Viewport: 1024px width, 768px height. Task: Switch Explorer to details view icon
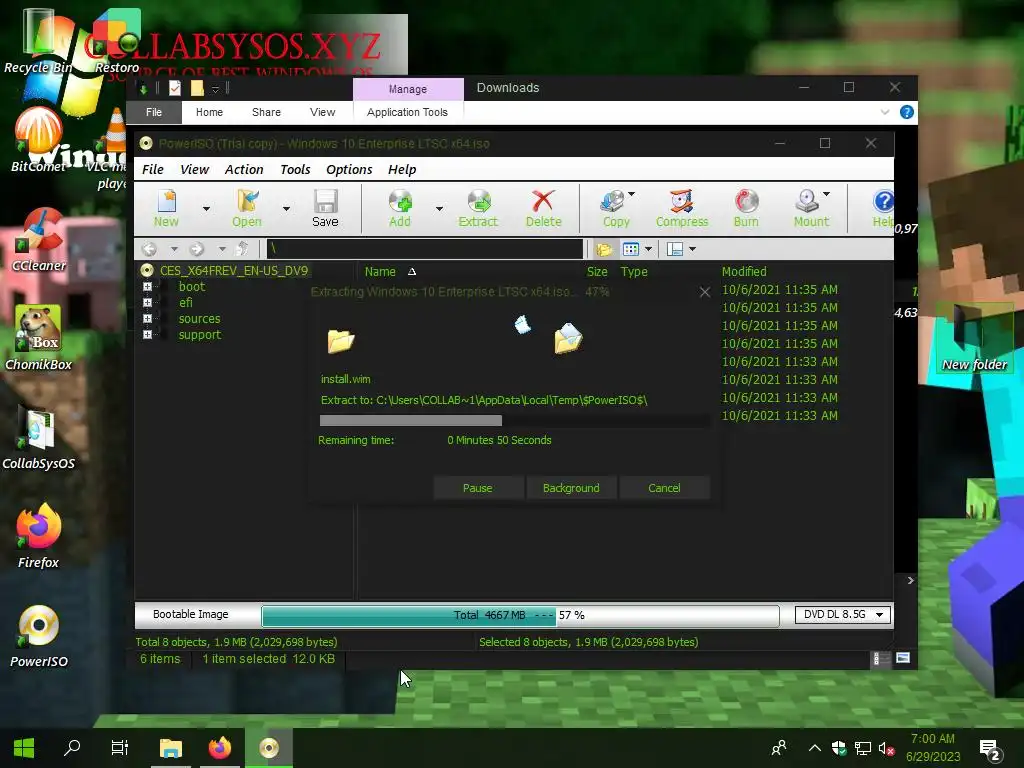[x=881, y=658]
